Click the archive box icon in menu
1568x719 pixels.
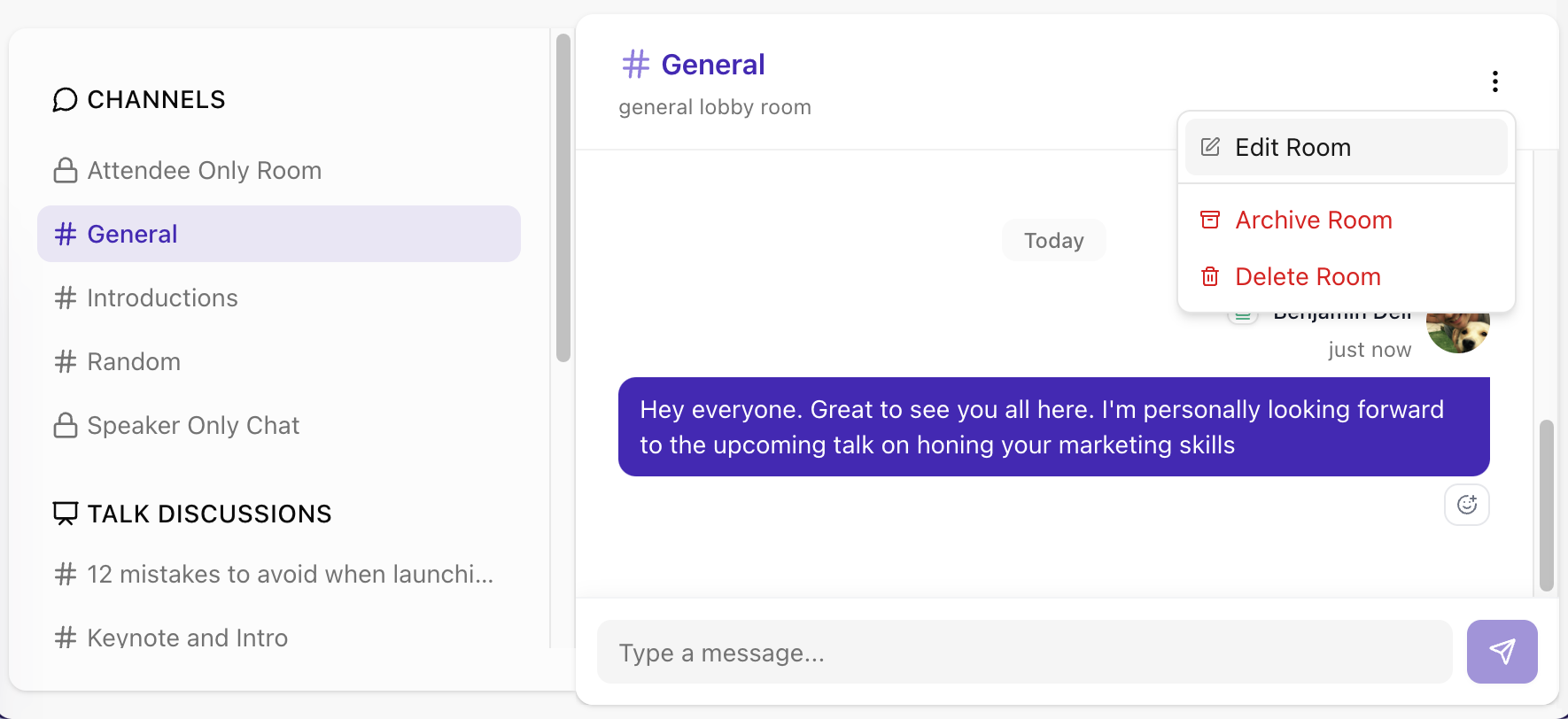click(1210, 220)
